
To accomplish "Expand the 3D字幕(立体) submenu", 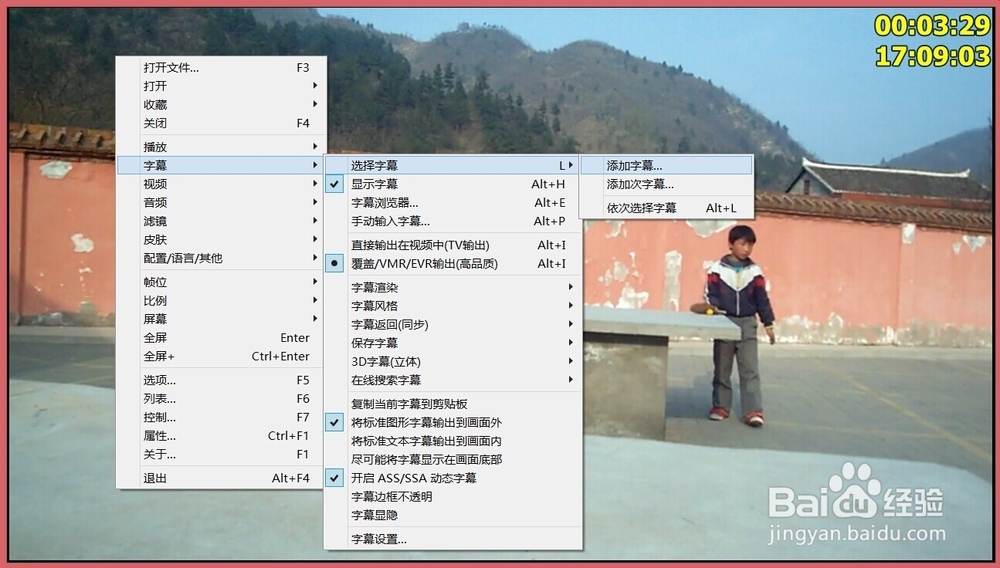I will click(x=453, y=361).
